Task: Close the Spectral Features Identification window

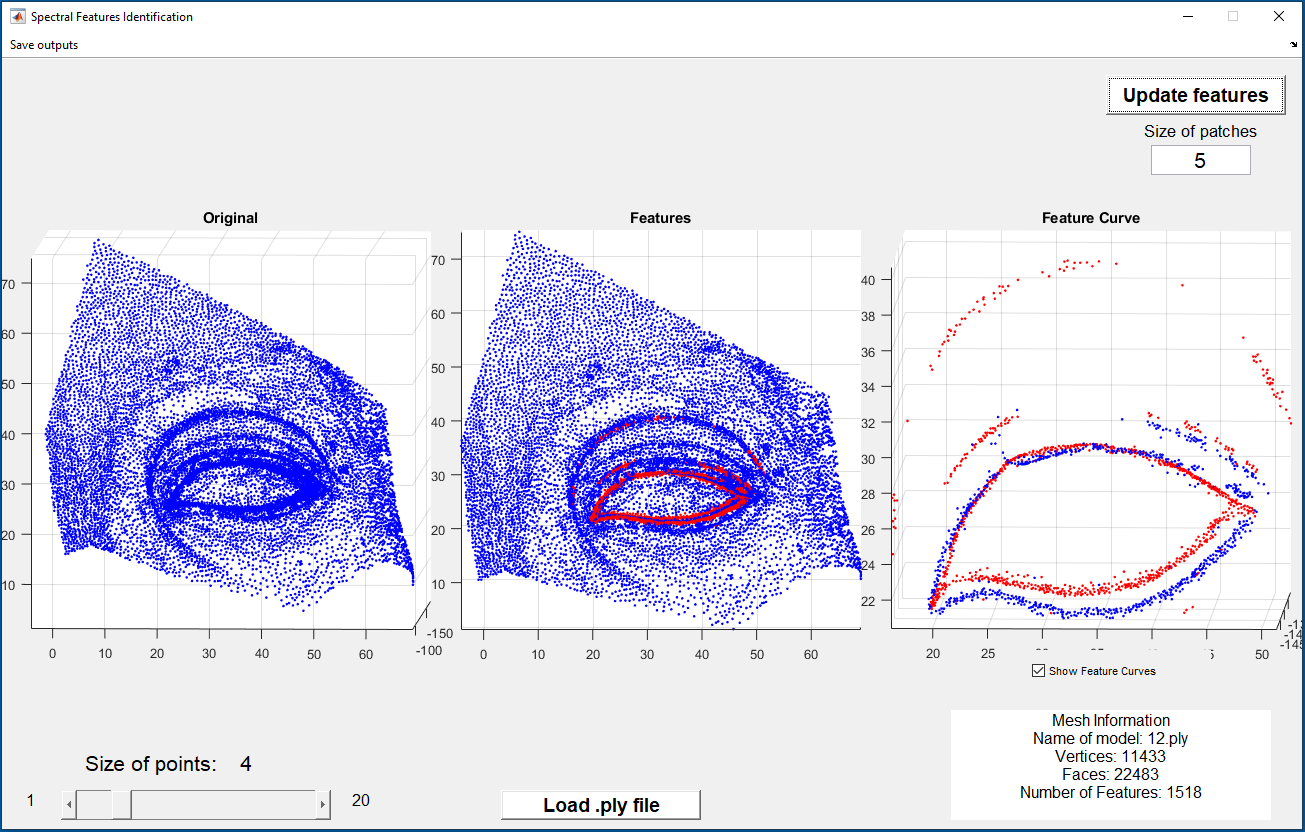Action: click(1278, 16)
